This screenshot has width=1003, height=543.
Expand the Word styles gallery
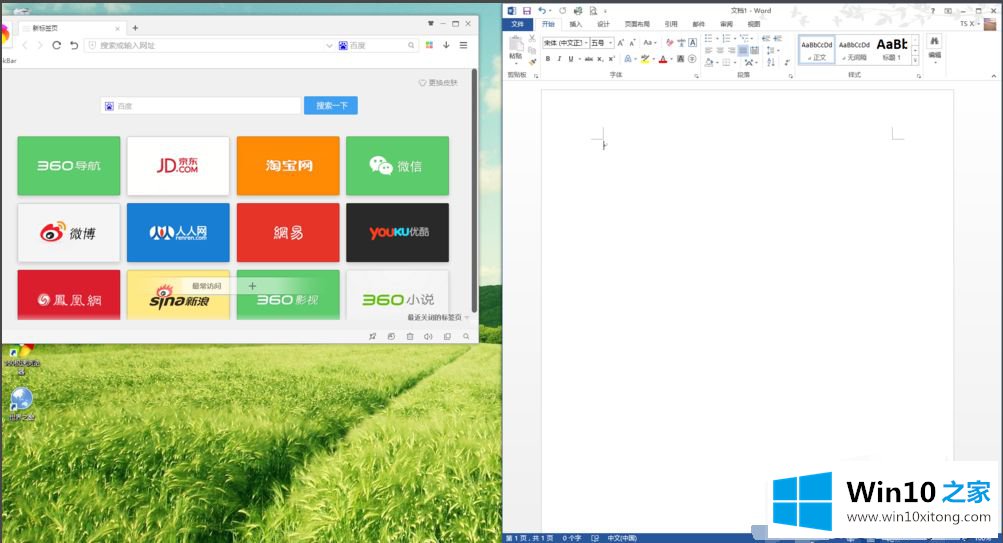pos(915,61)
